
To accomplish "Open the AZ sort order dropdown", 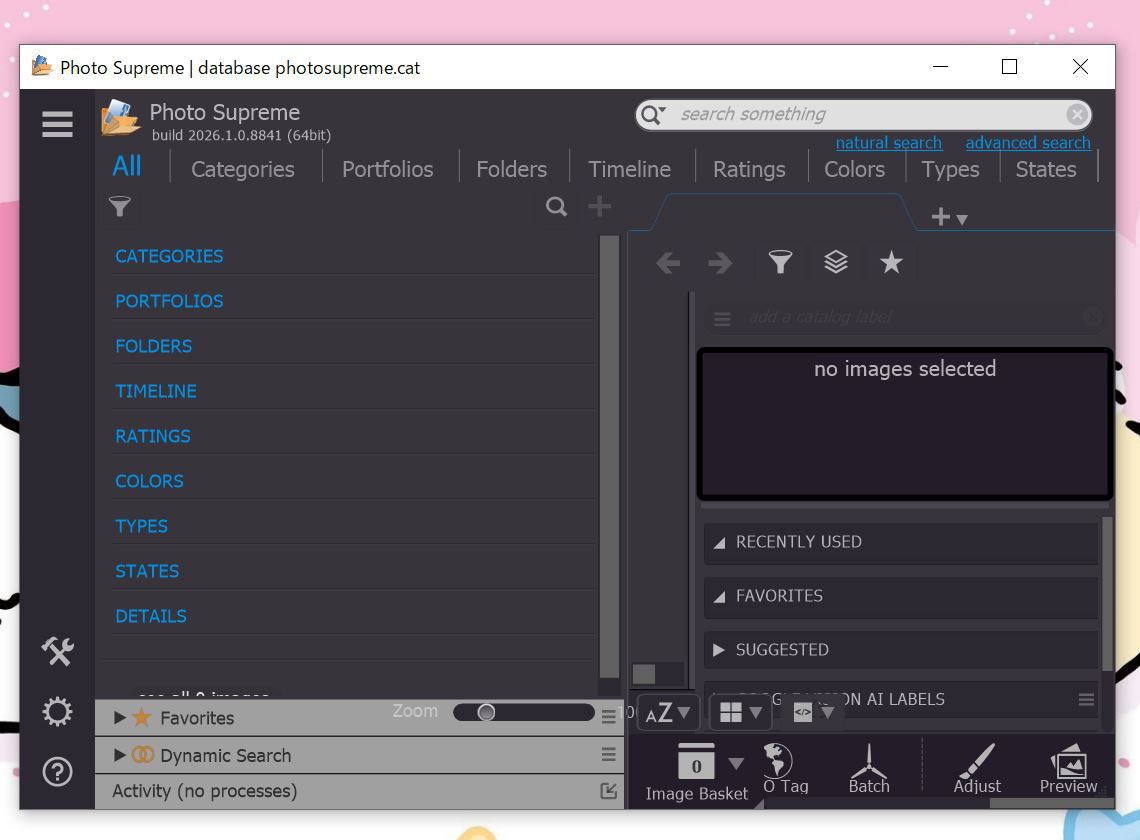I will pos(668,713).
